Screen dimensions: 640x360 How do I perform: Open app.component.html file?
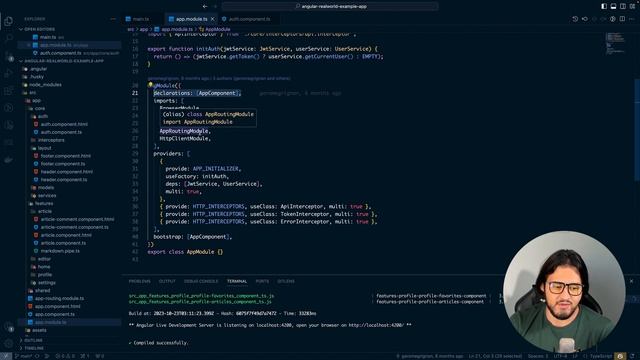(57, 307)
